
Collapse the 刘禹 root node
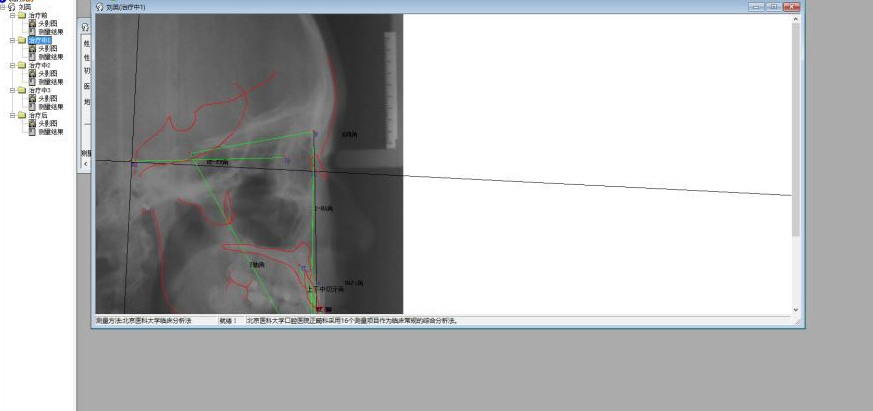pos(3,7)
